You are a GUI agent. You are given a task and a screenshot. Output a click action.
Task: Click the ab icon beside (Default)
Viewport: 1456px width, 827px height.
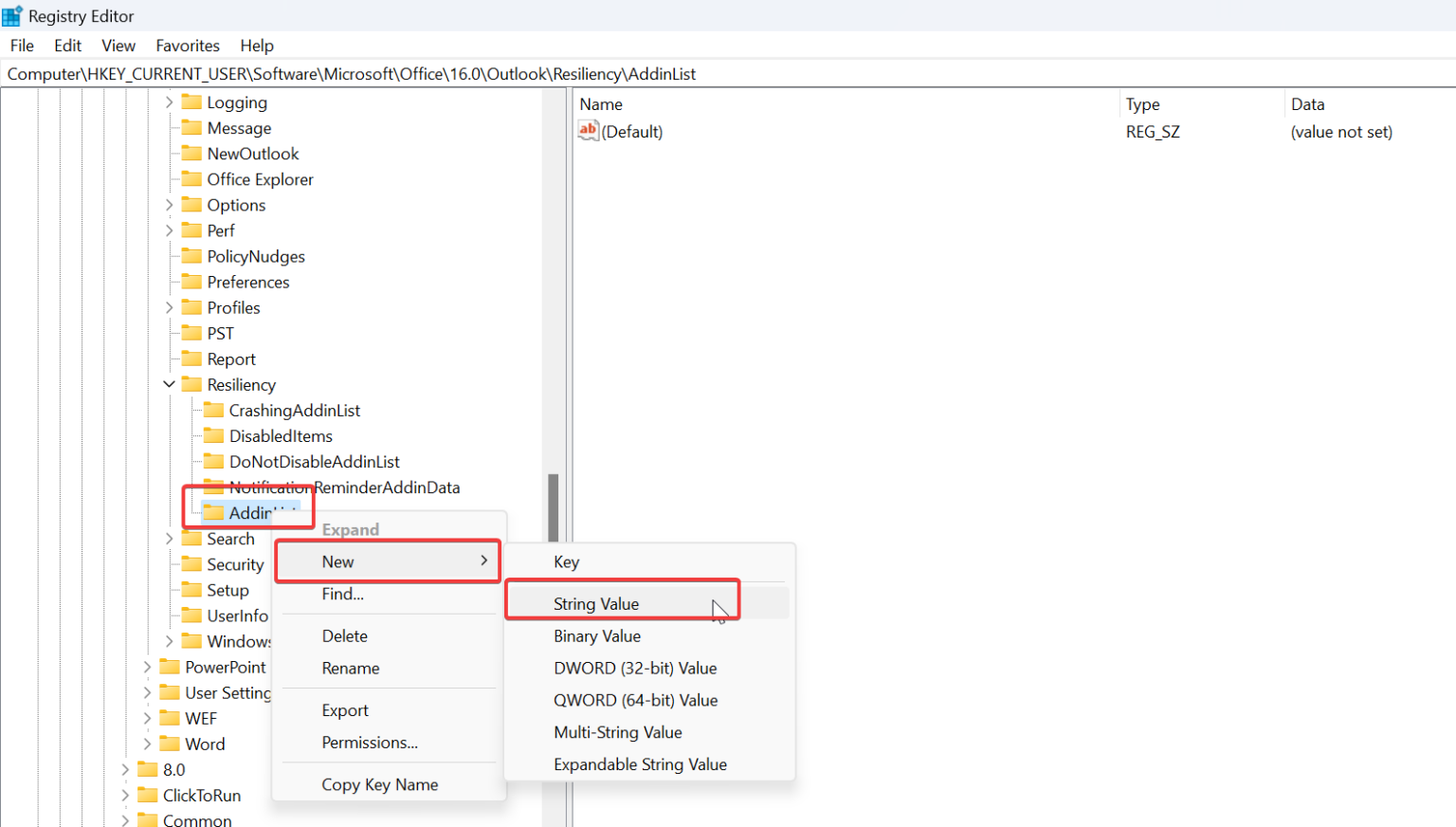coord(589,130)
